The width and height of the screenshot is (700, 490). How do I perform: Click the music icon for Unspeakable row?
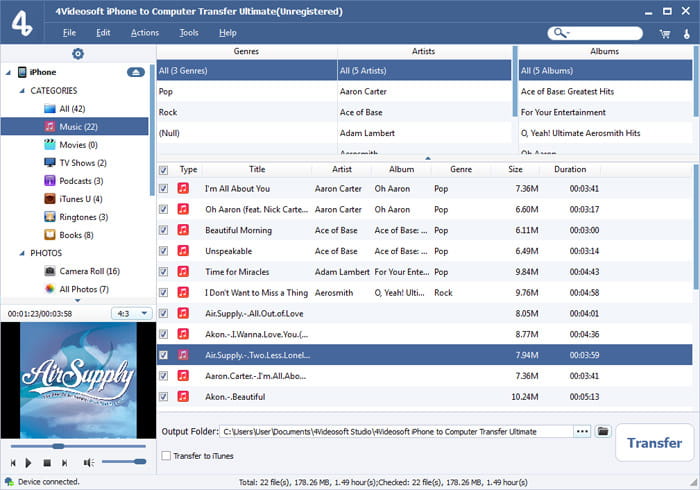(x=183, y=250)
